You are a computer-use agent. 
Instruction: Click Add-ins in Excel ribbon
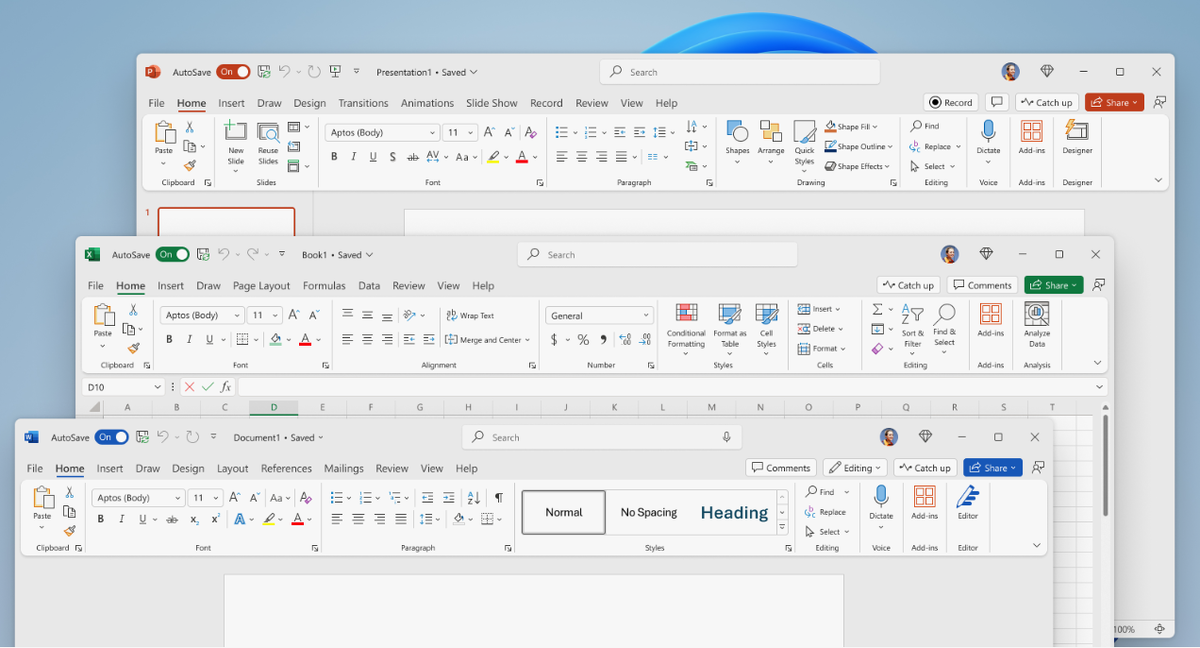[x=990, y=320]
